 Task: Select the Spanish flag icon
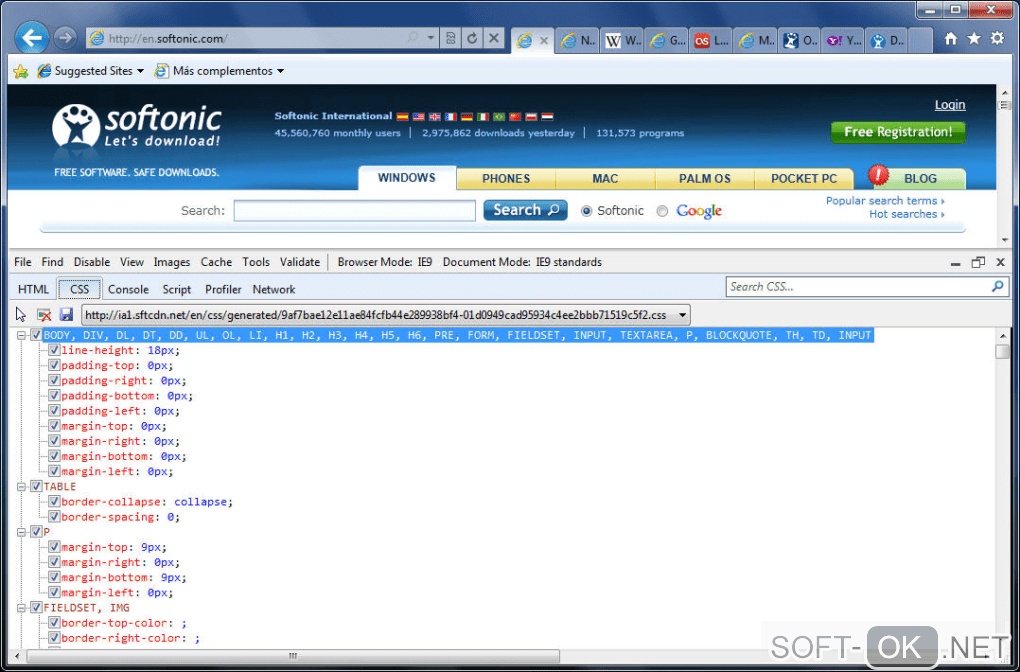(x=402, y=116)
